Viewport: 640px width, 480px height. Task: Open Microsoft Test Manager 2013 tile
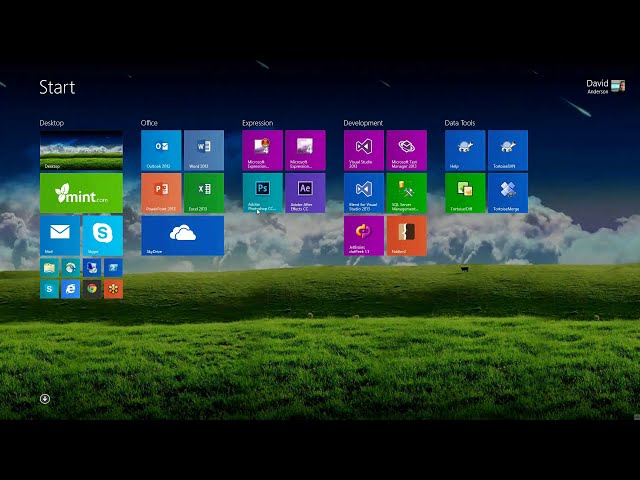(406, 150)
